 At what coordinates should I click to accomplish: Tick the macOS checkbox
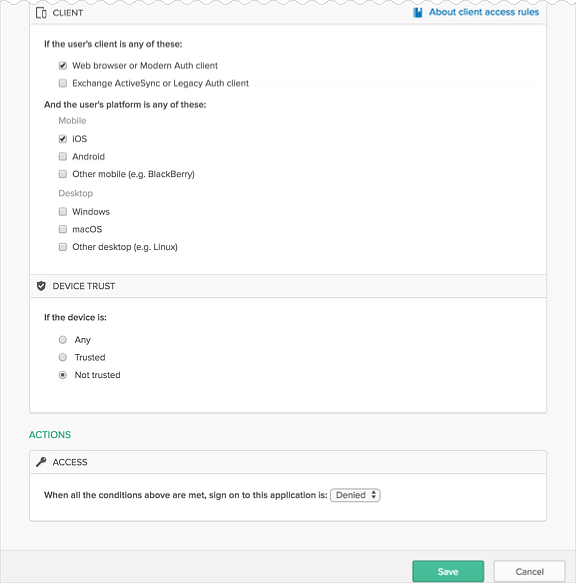tap(62, 229)
